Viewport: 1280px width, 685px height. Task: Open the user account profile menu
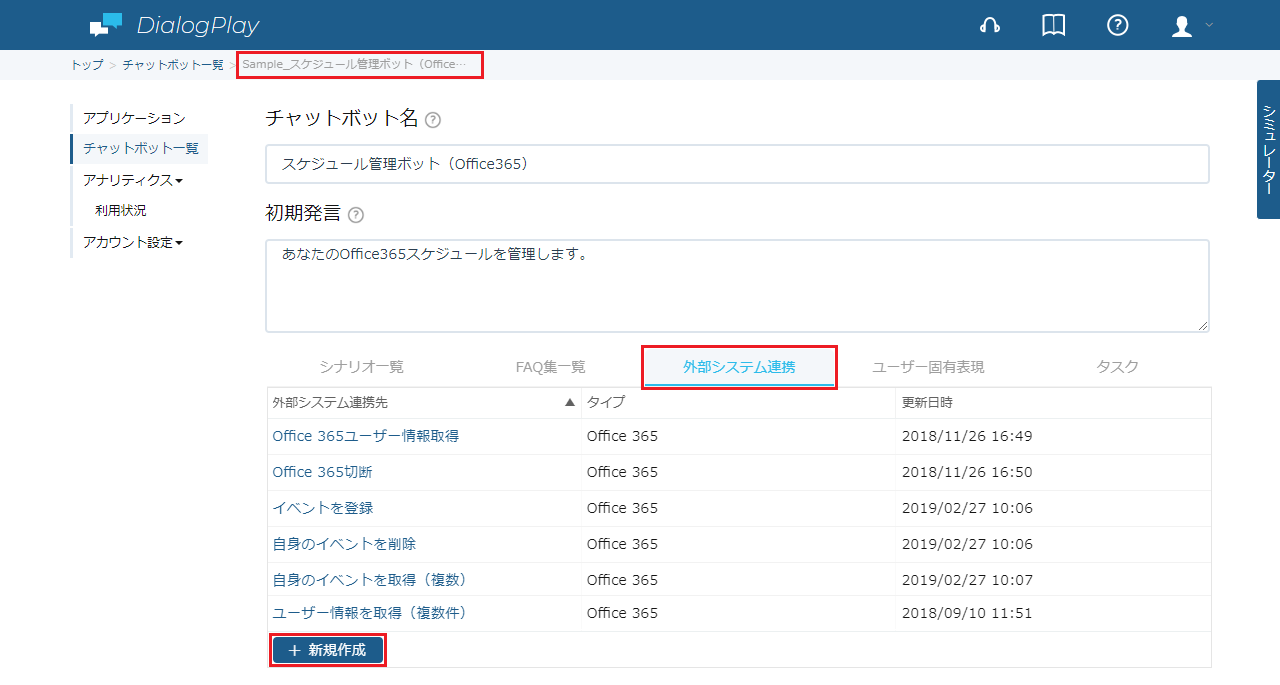tap(1190, 26)
